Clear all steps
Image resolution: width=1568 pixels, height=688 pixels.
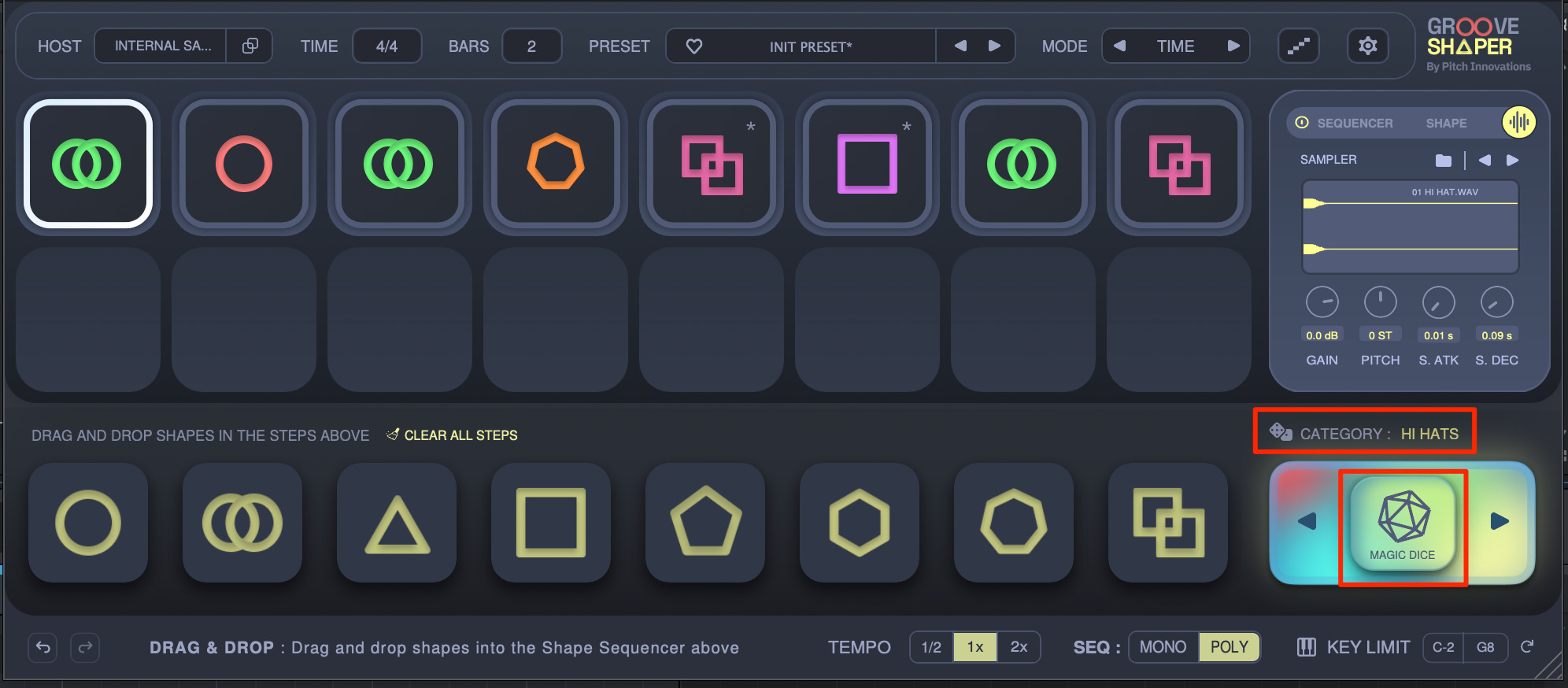tap(452, 435)
